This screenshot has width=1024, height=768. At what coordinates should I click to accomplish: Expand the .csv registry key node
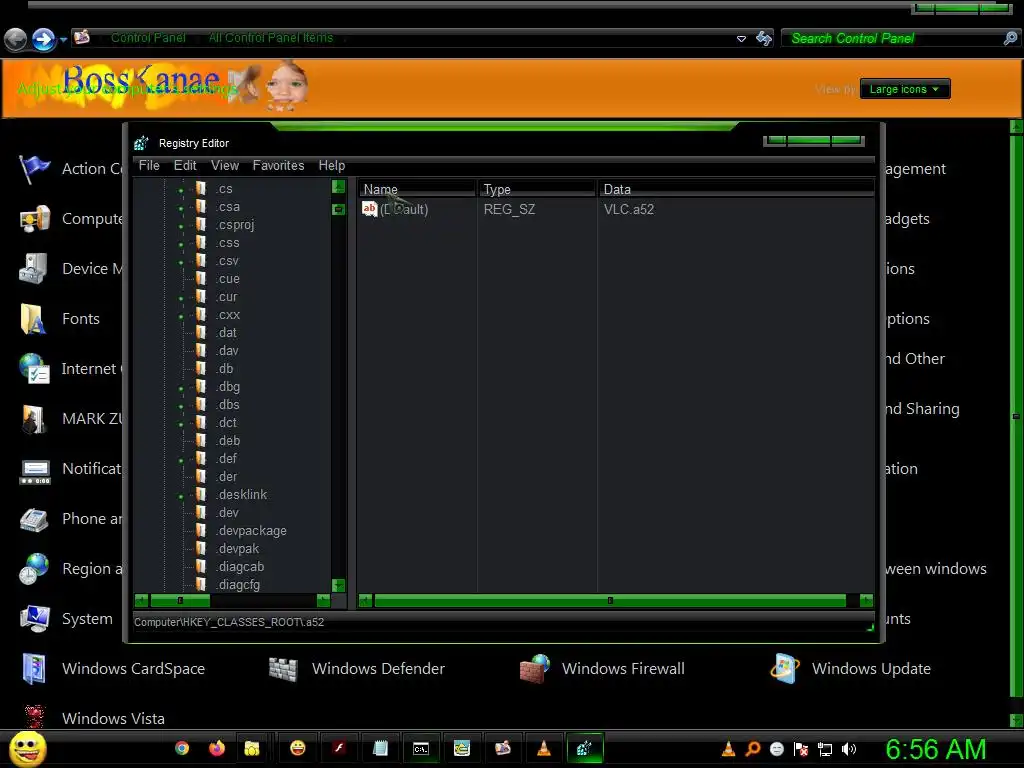click(181, 262)
